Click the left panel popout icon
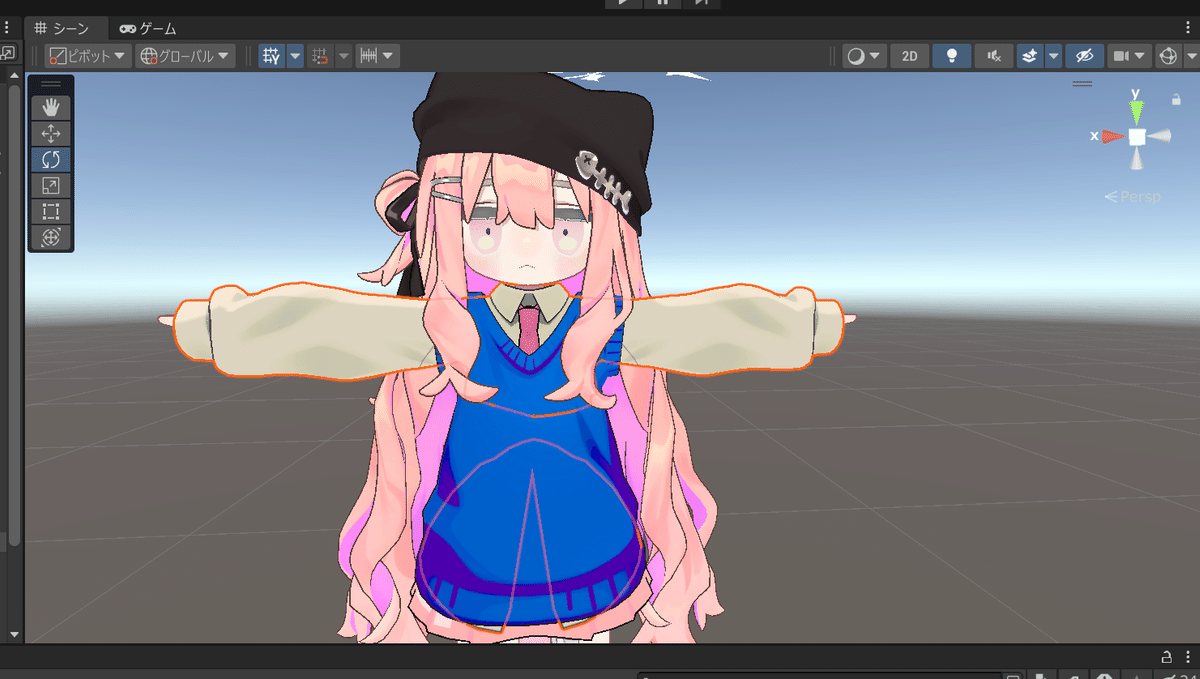This screenshot has width=1200, height=679. pos(7,53)
